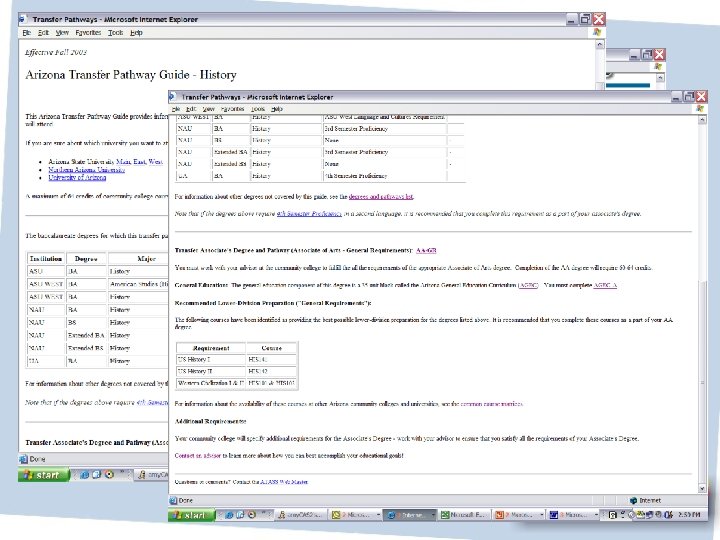
Task: Expand the Word taskbar group arrow
Action: [x=596, y=515]
